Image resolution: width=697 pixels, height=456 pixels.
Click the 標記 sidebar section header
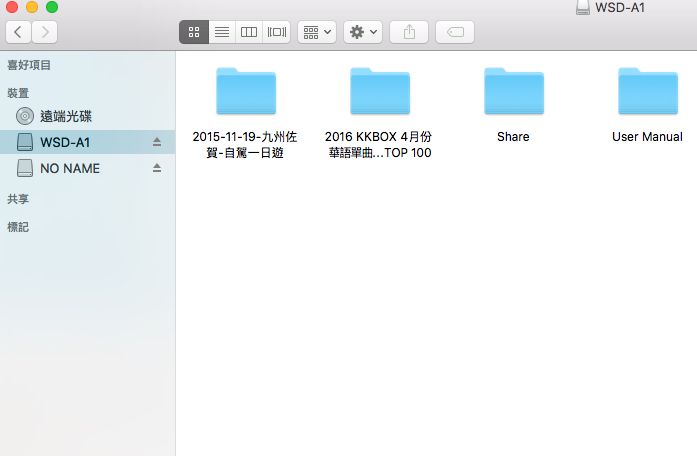click(x=18, y=227)
